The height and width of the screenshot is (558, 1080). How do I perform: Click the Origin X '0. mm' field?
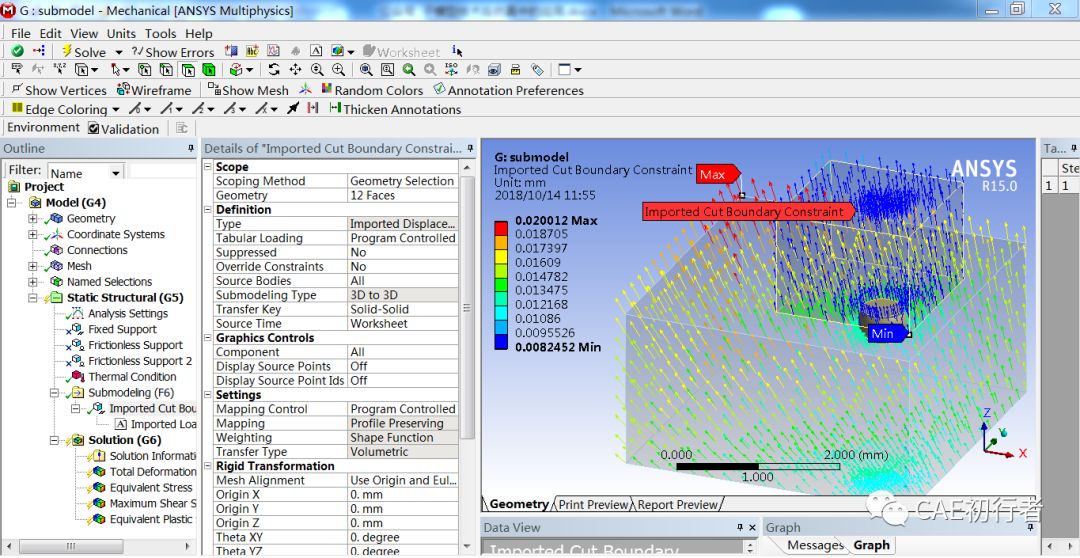pyautogui.click(x=403, y=495)
